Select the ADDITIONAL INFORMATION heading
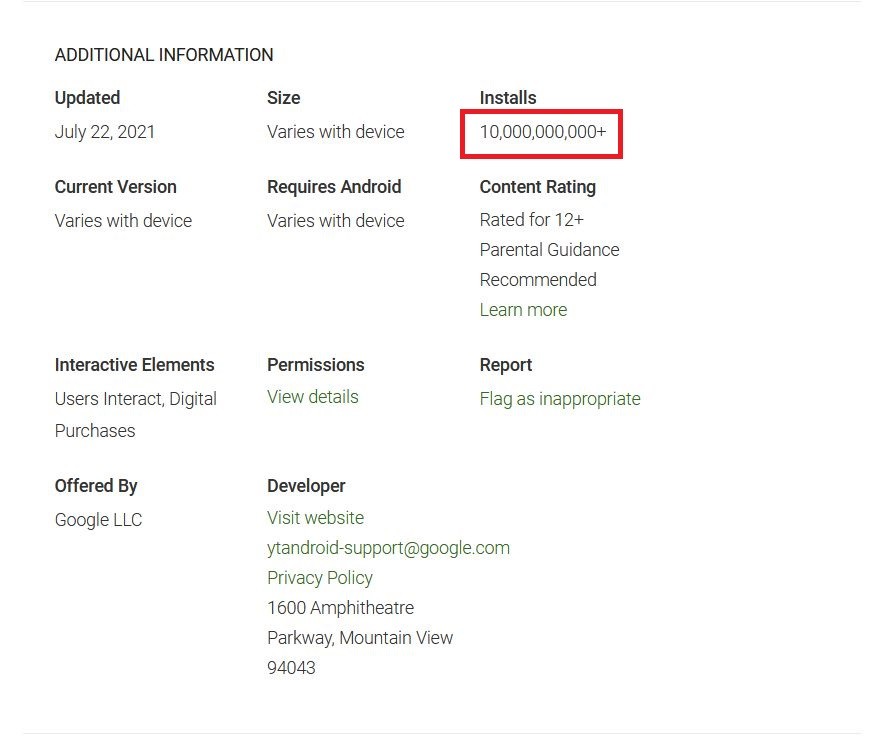881x741 pixels. [x=164, y=54]
